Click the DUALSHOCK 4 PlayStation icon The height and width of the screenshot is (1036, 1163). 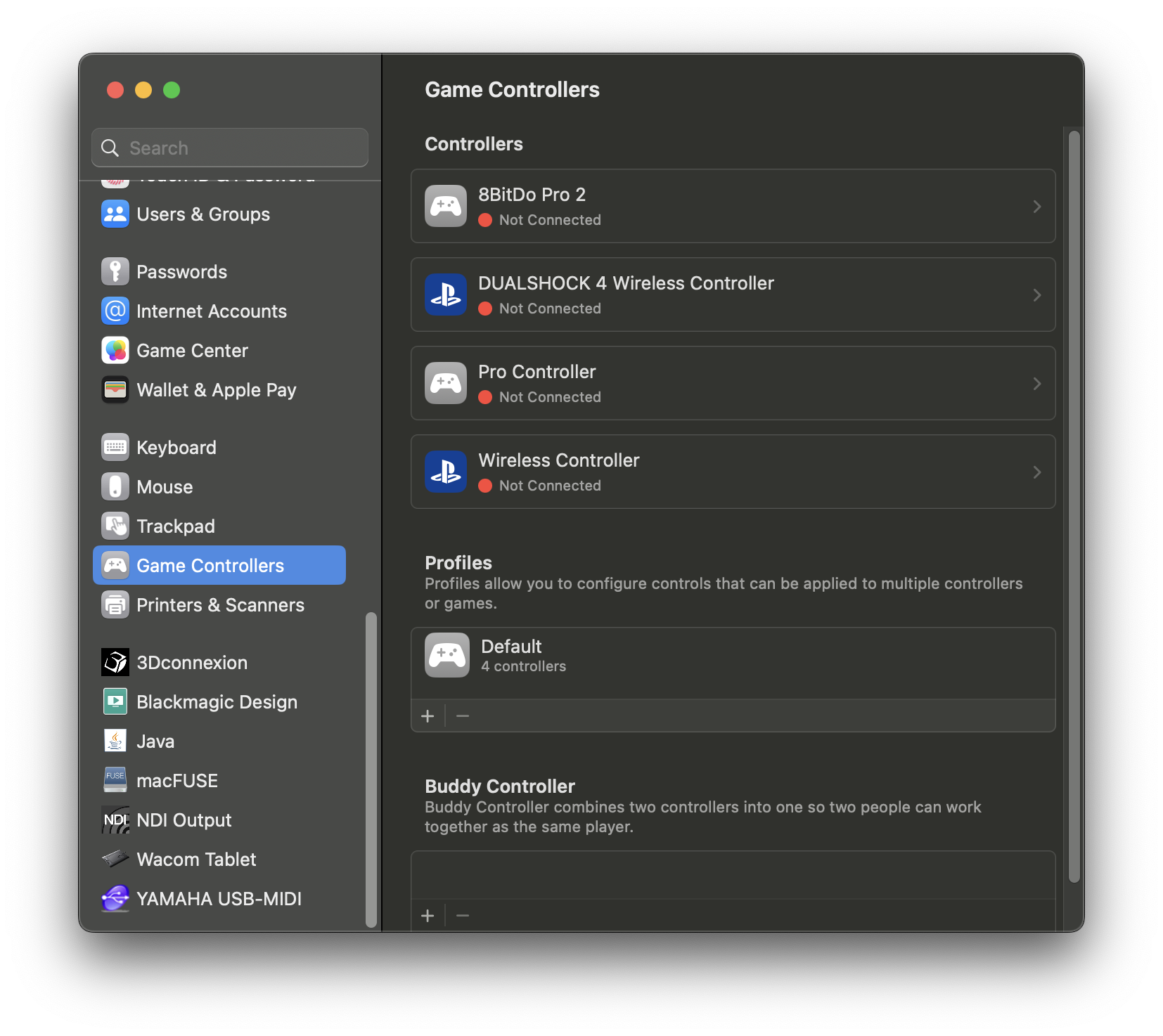446,294
